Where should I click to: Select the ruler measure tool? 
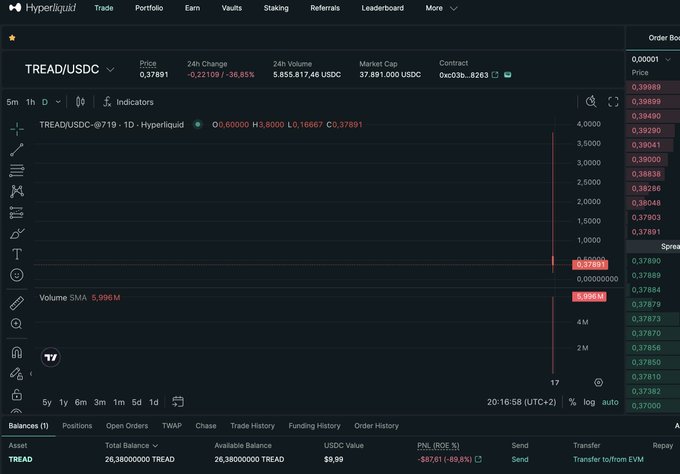(x=17, y=303)
